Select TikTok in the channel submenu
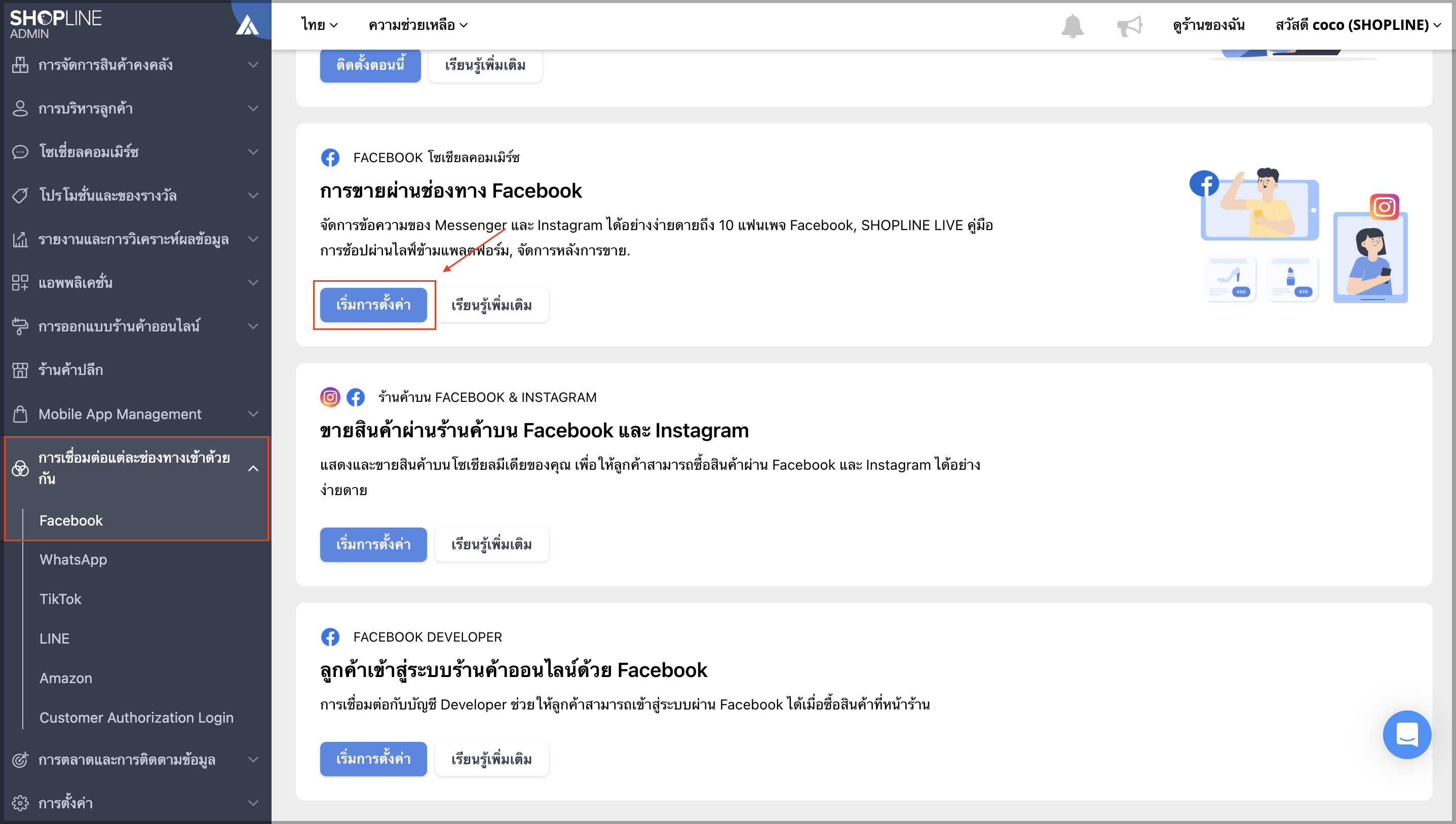The width and height of the screenshot is (1456, 824). pos(60,599)
